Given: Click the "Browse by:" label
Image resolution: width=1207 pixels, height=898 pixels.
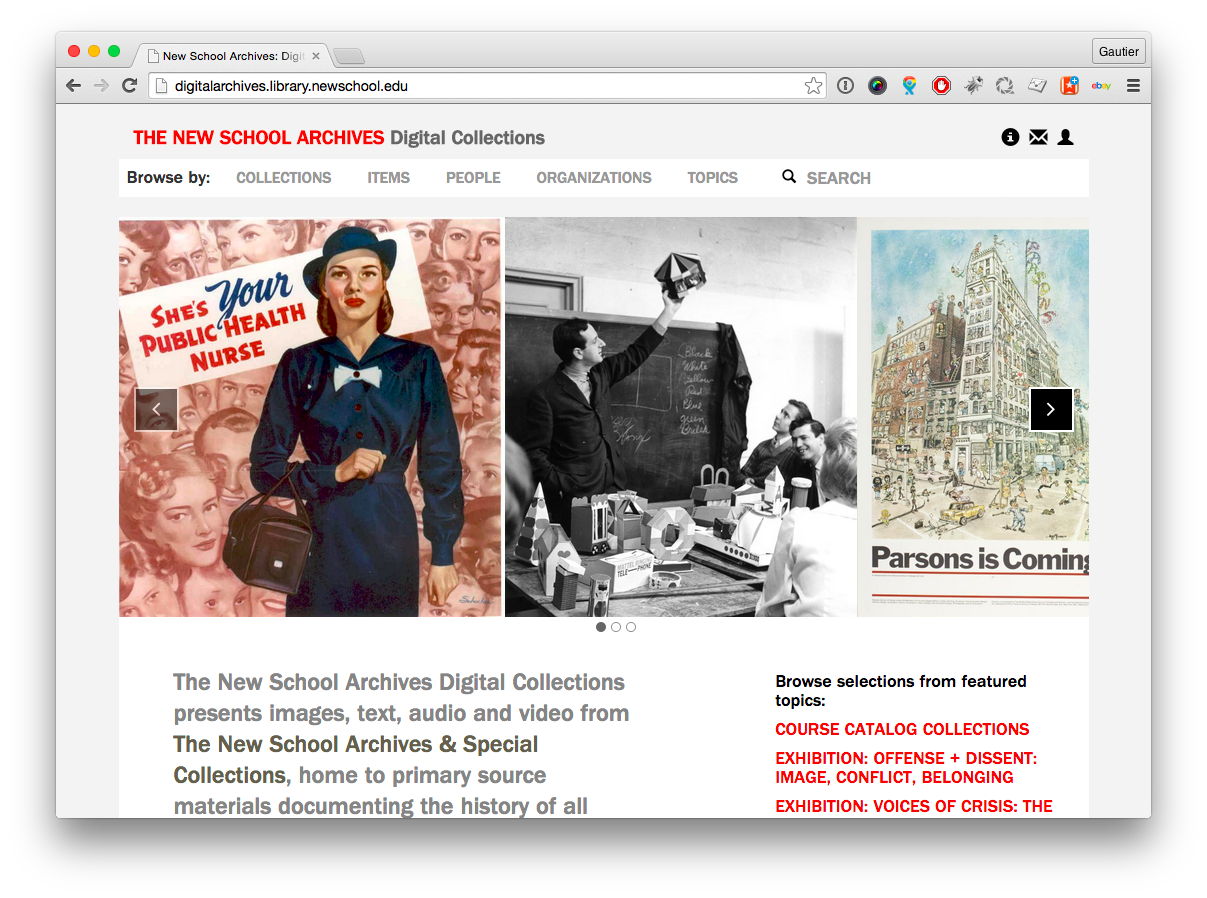Looking at the screenshot, I should tap(169, 178).
